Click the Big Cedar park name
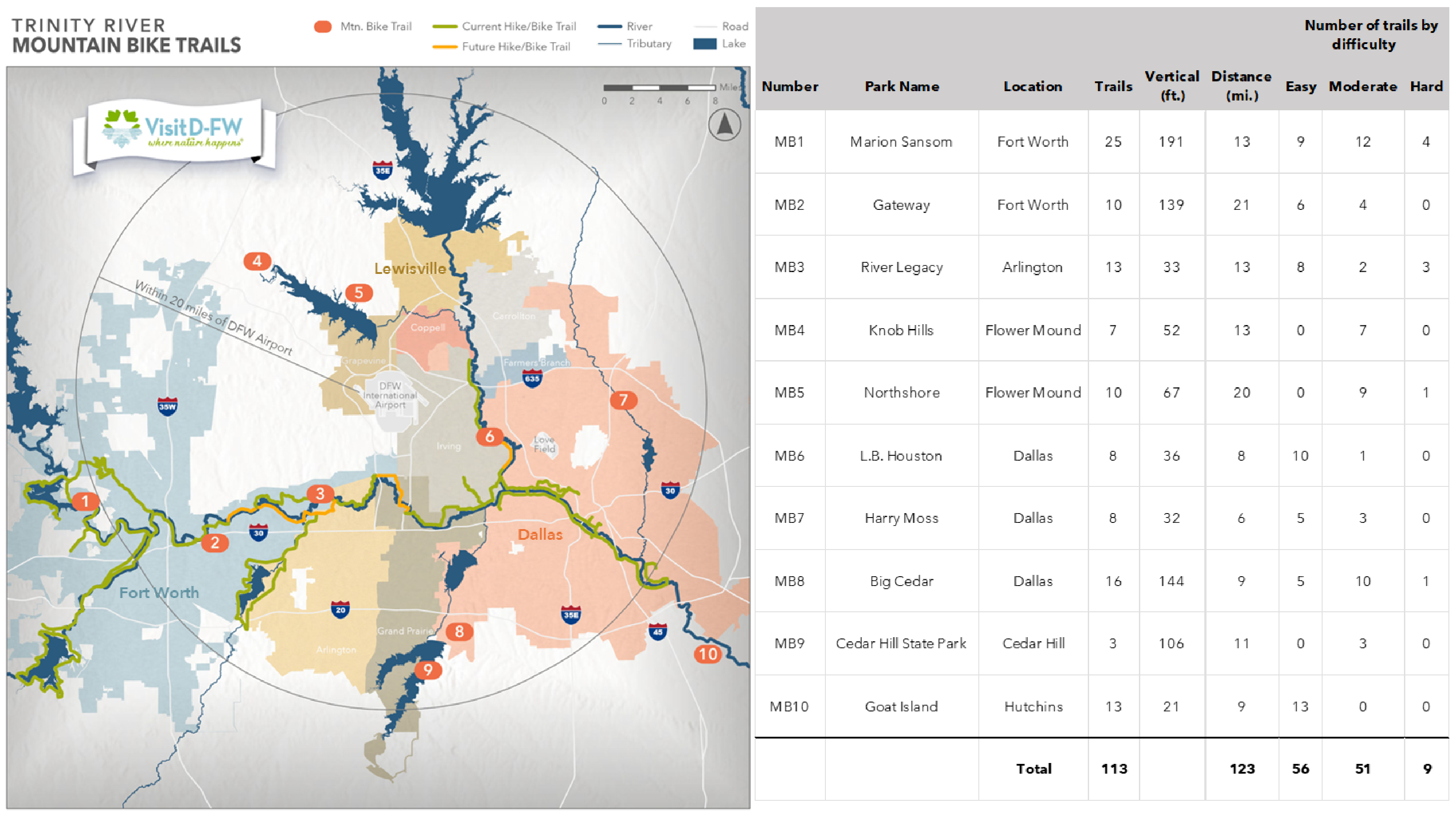Image resolution: width=1456 pixels, height=819 pixels. [x=901, y=581]
